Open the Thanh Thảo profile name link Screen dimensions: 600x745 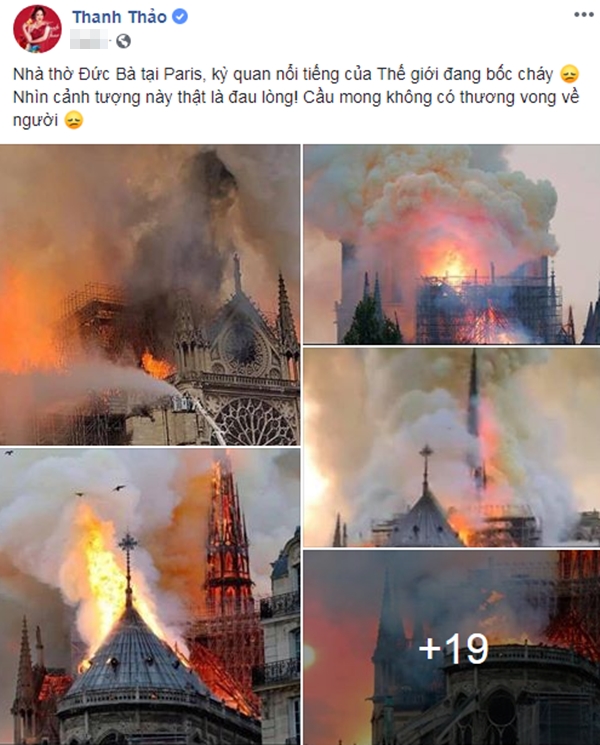pos(119,17)
